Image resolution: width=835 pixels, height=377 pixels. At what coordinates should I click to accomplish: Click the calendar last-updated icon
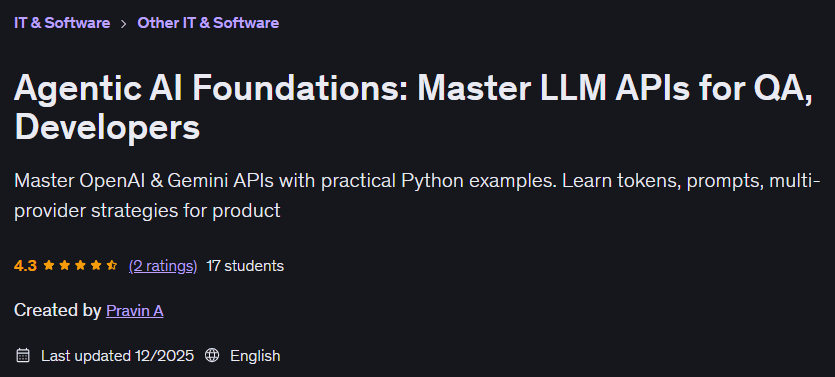[23, 355]
